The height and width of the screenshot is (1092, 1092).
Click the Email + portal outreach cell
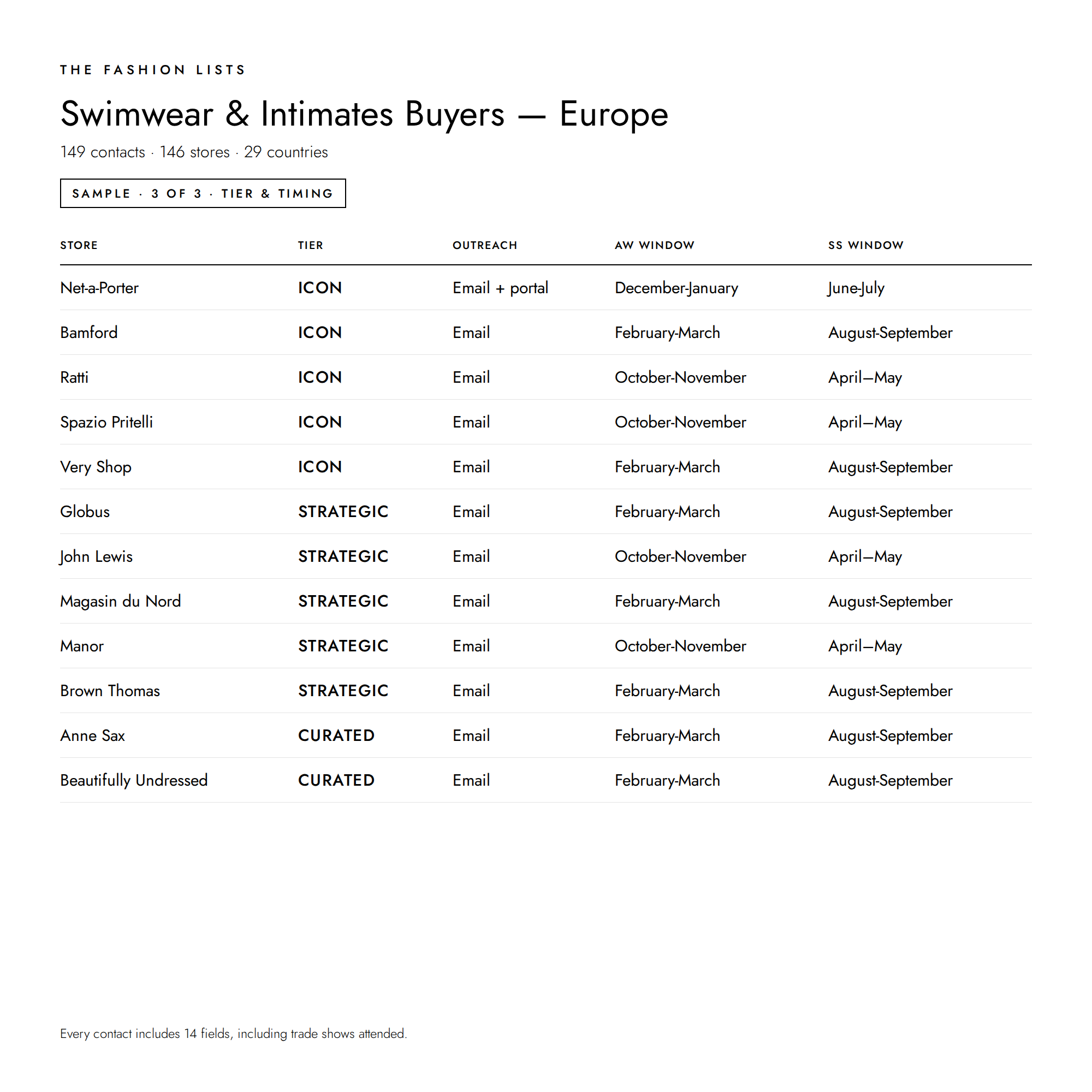(x=500, y=288)
